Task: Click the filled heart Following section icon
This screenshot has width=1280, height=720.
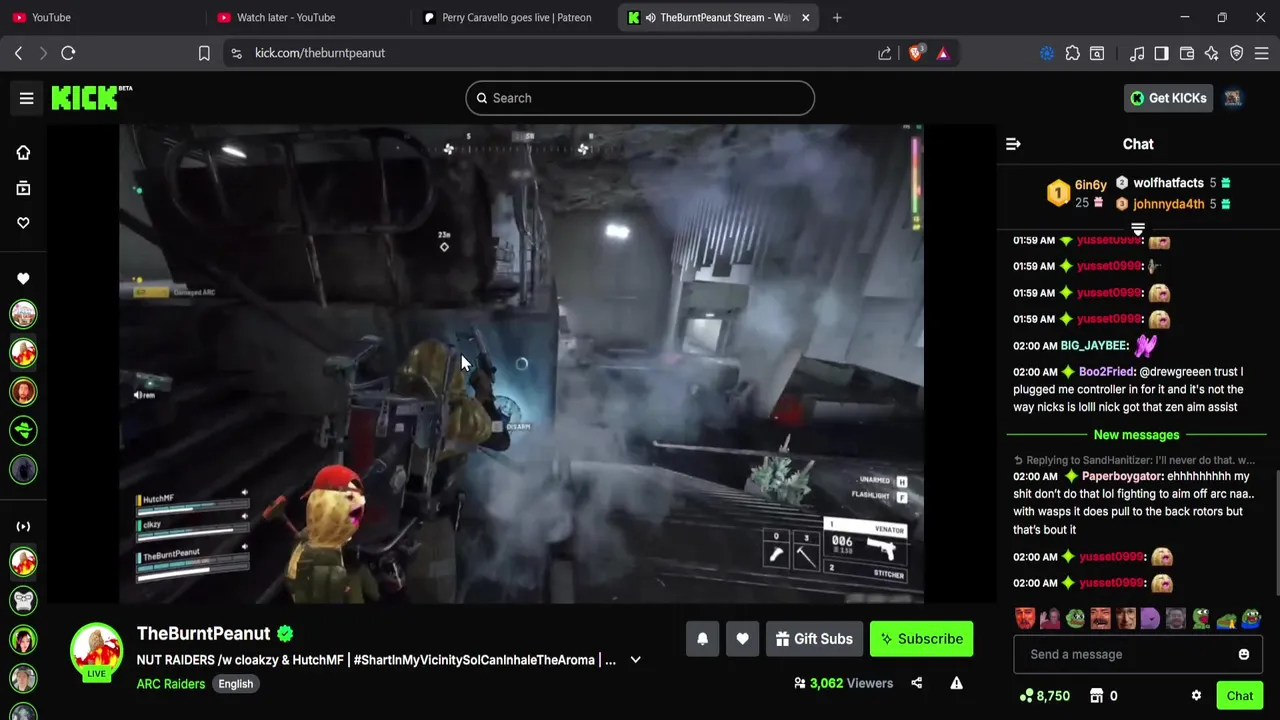Action: (23, 278)
